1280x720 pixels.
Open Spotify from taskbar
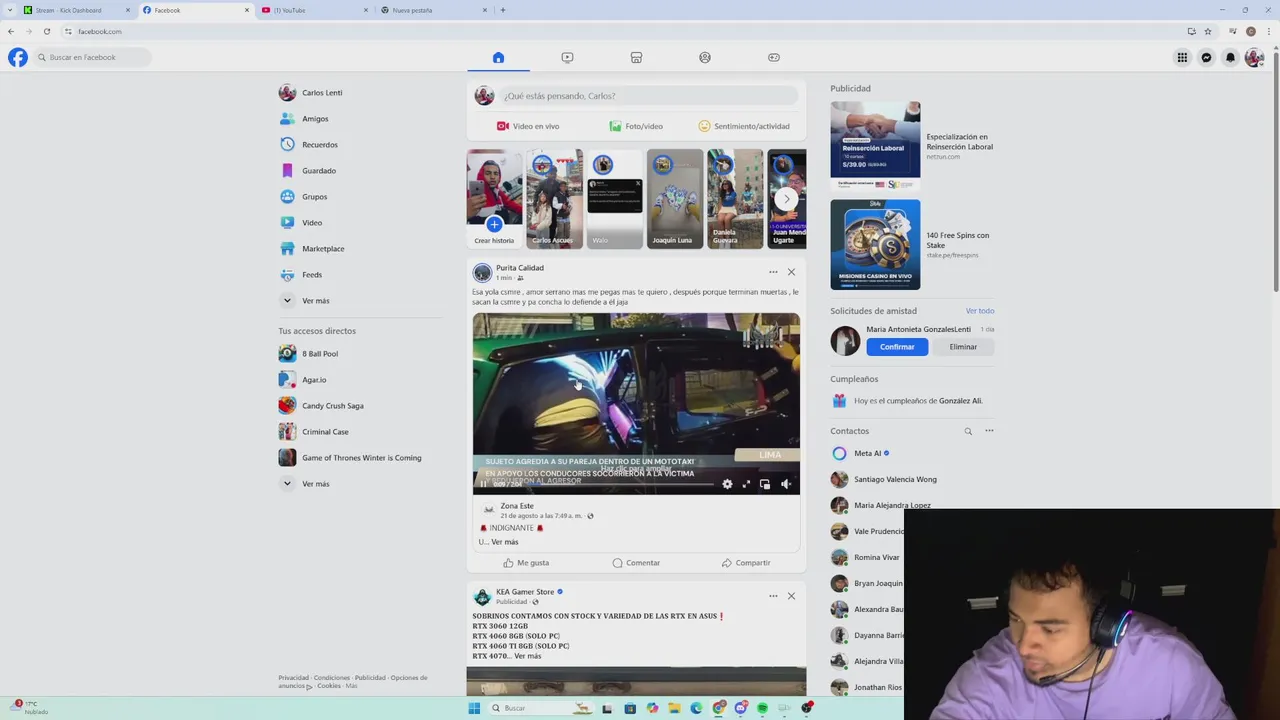[762, 708]
